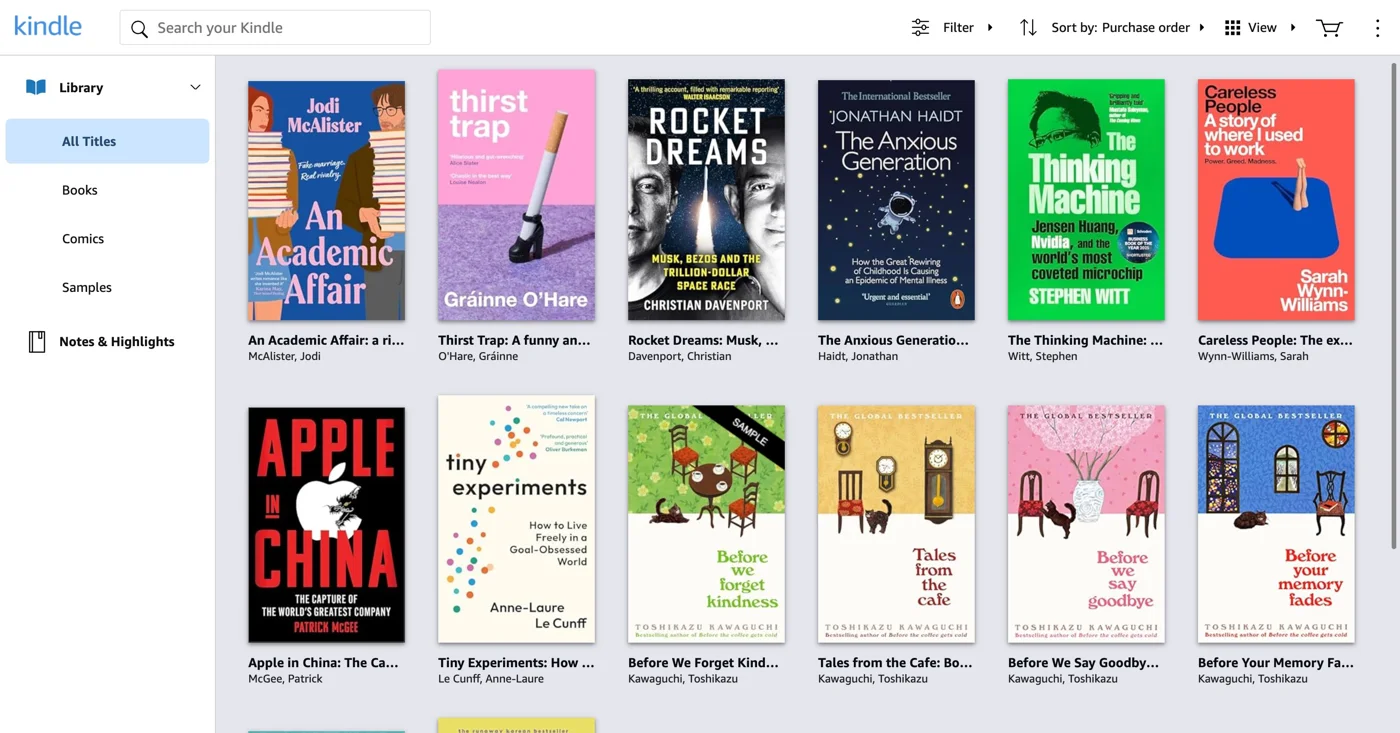Open An Academic Affair cover
Screen dimensions: 1400x733
[327, 201]
